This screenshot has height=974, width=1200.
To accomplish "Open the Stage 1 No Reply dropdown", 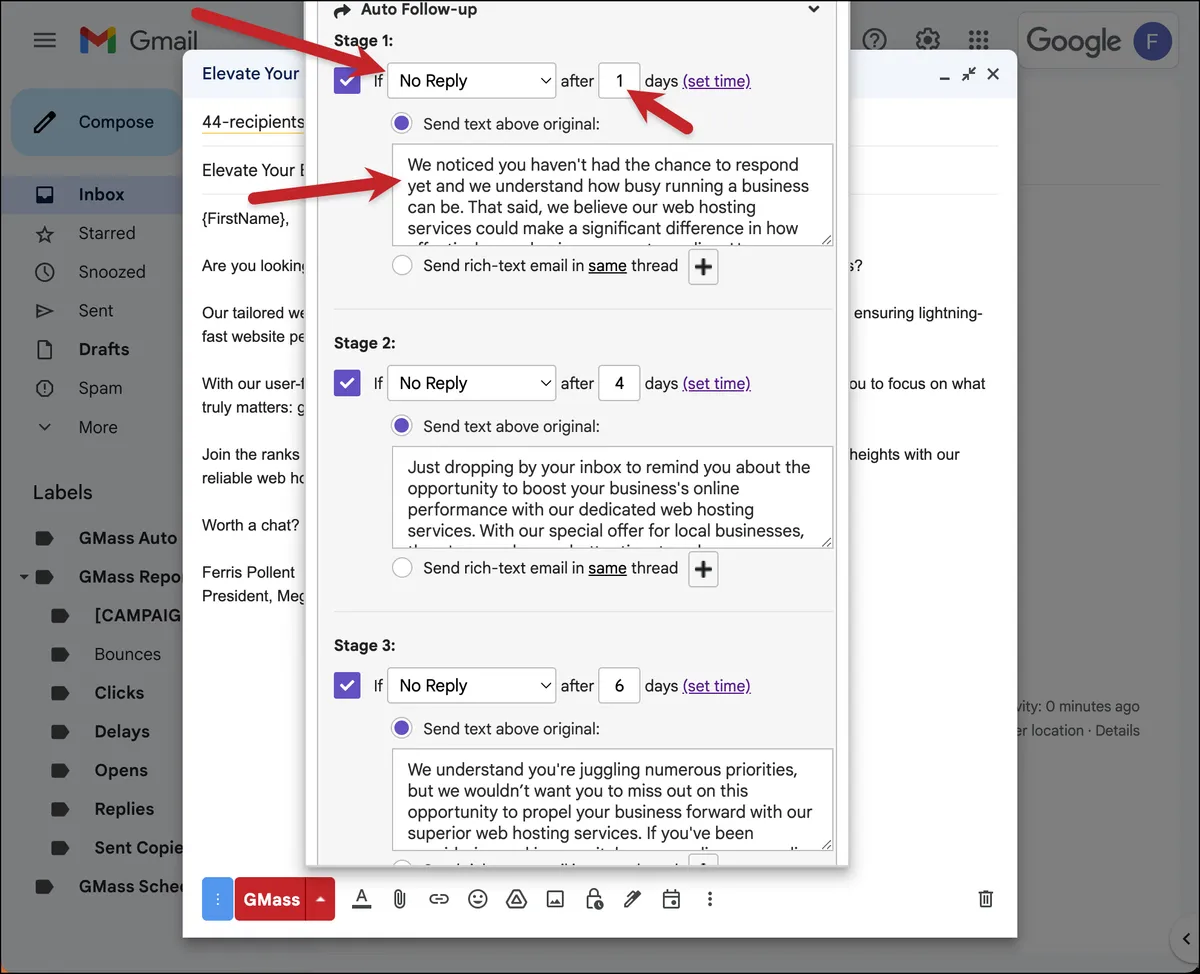I will click(x=472, y=81).
